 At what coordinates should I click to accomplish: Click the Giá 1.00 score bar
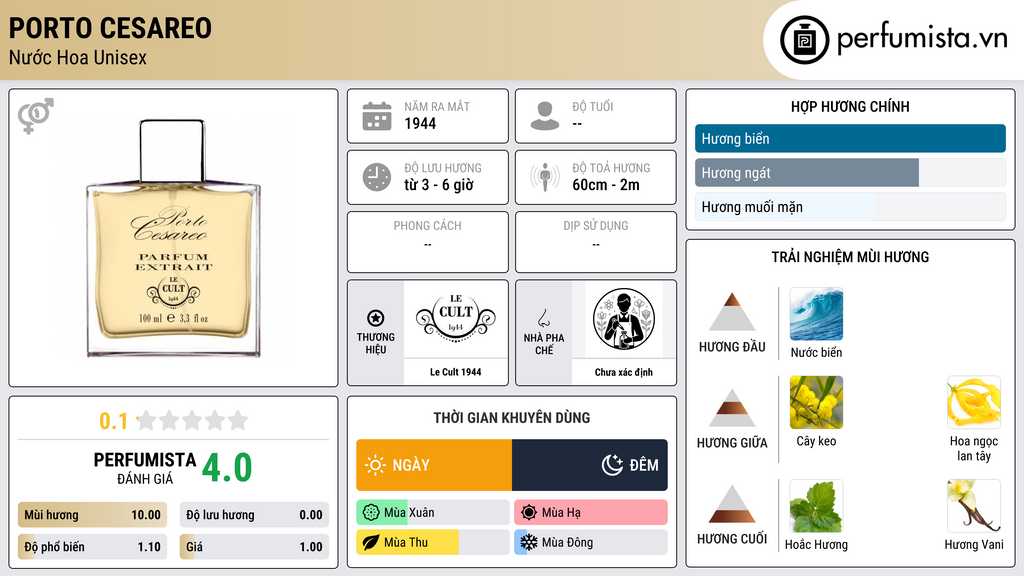tap(254, 547)
